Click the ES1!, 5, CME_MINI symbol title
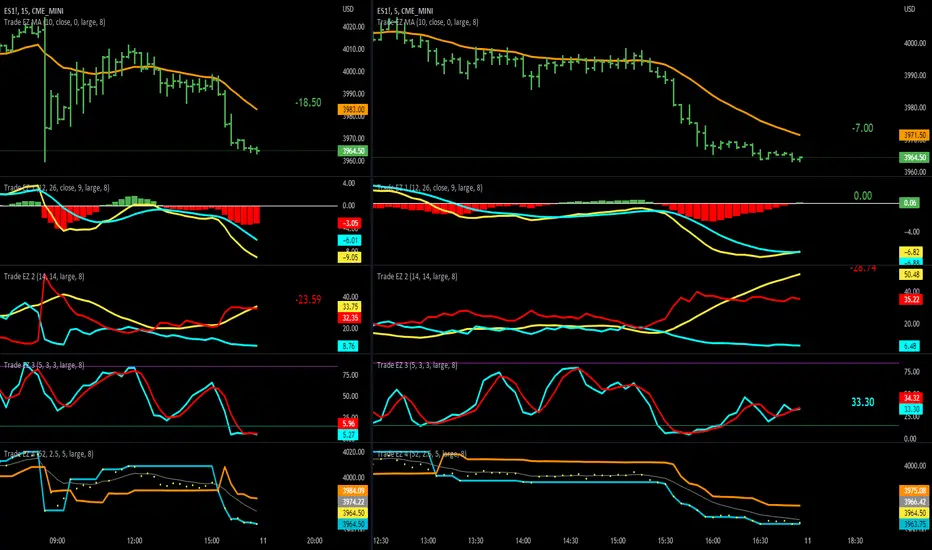The height and width of the screenshot is (550, 932). pos(405,11)
